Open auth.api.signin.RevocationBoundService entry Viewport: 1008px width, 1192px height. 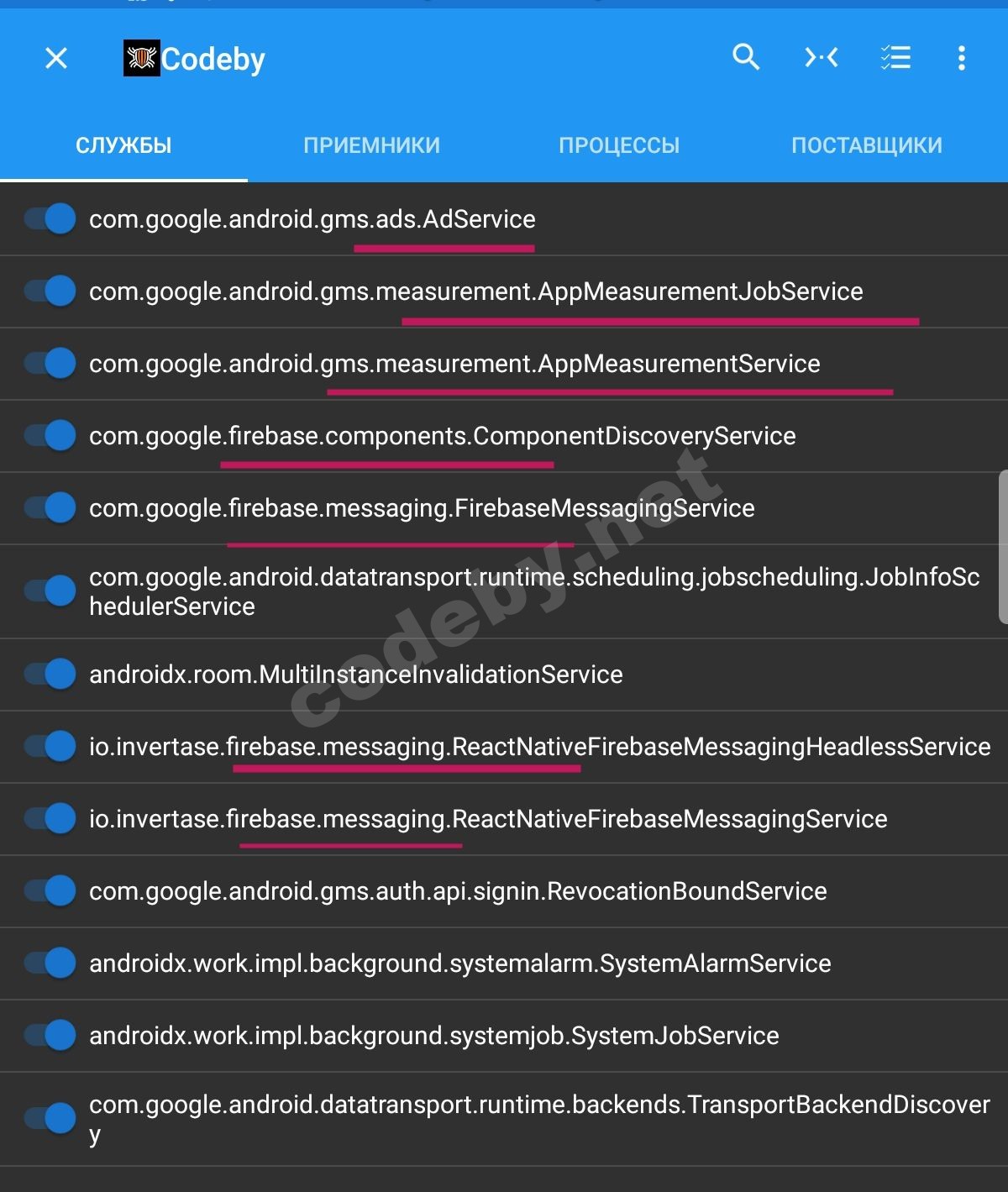pos(458,891)
